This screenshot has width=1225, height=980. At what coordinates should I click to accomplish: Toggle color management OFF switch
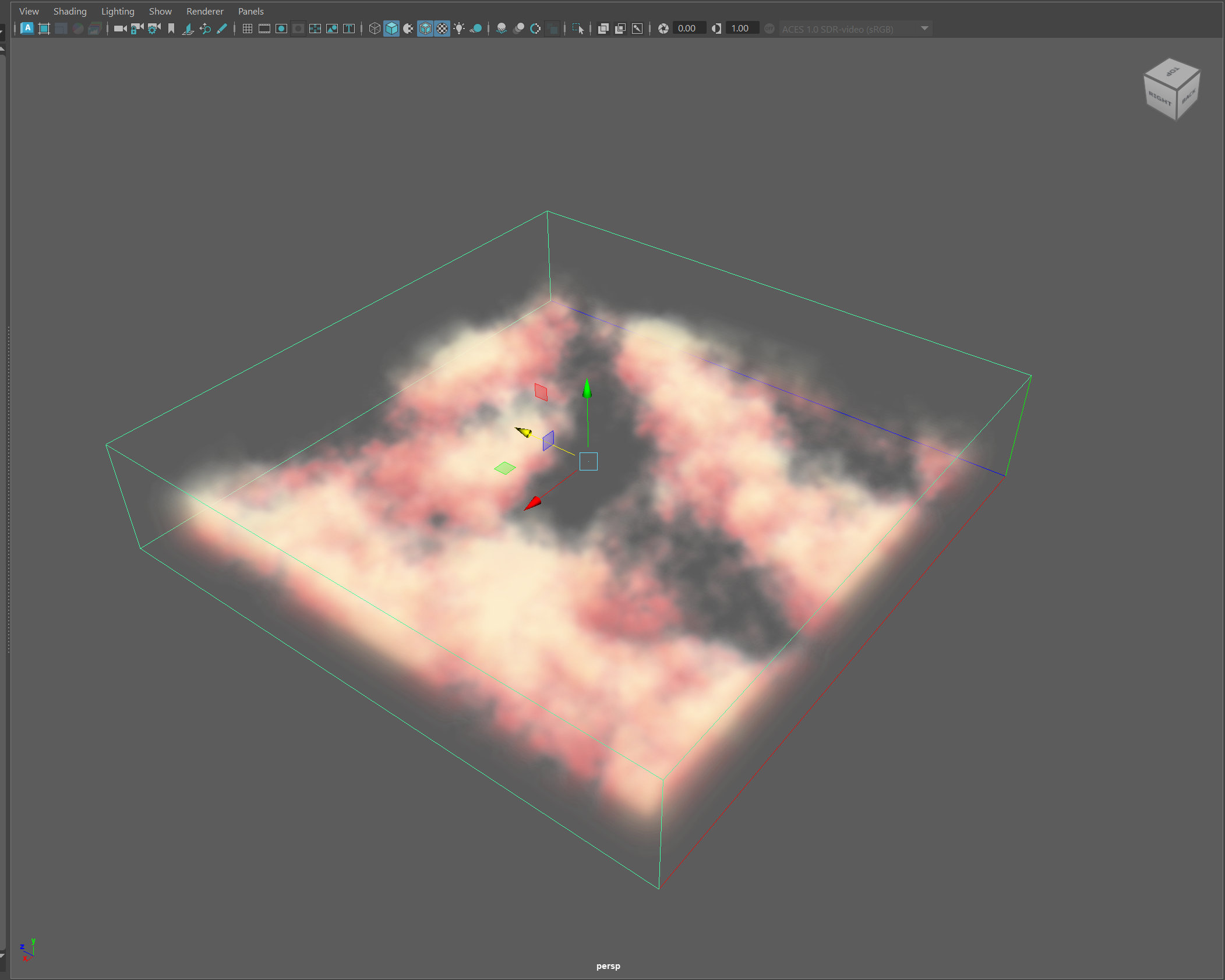(769, 29)
